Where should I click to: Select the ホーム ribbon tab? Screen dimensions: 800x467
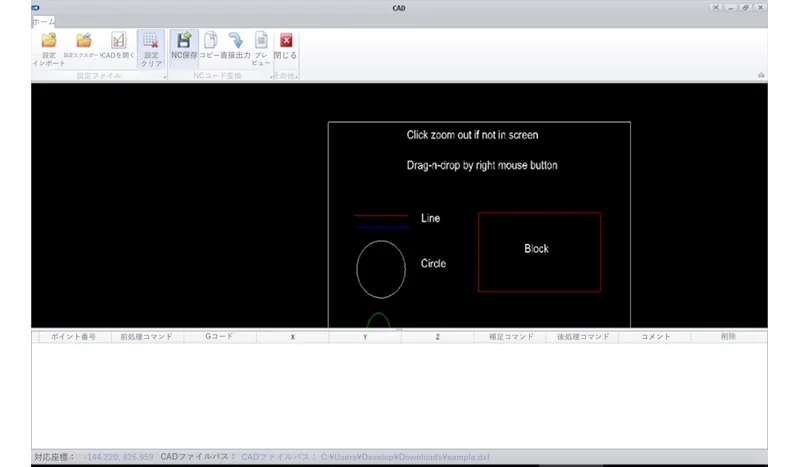[44, 22]
